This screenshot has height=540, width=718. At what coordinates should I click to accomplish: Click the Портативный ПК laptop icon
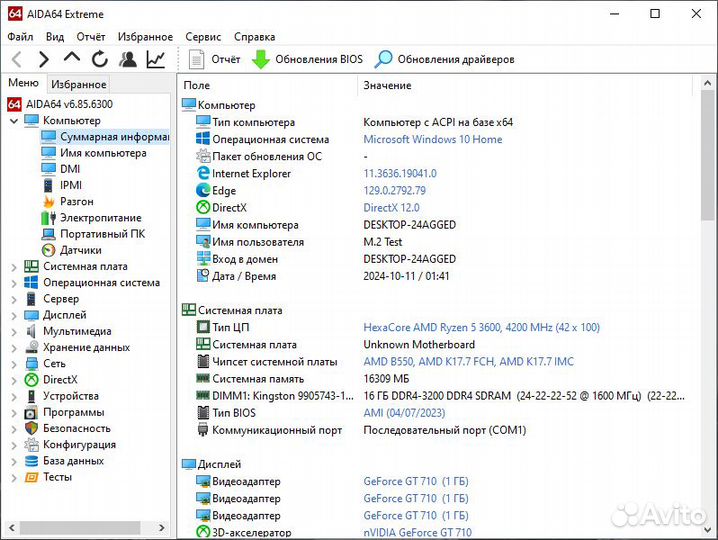coord(49,234)
